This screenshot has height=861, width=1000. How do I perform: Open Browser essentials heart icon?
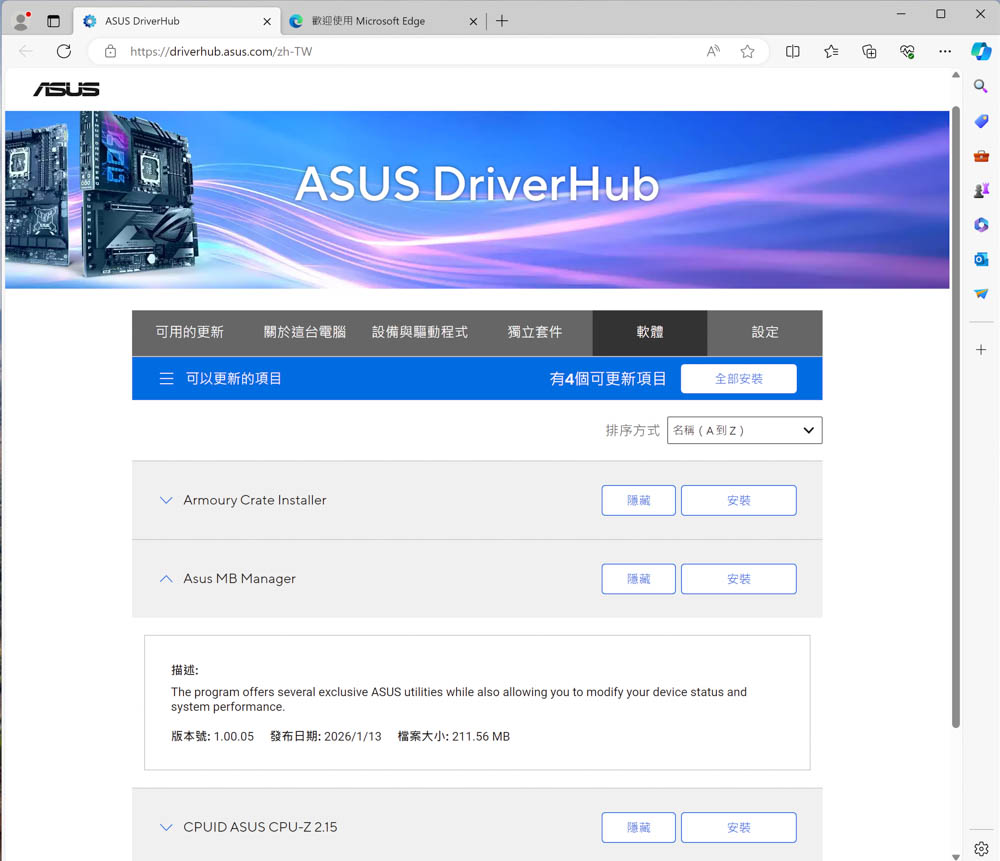point(907,51)
